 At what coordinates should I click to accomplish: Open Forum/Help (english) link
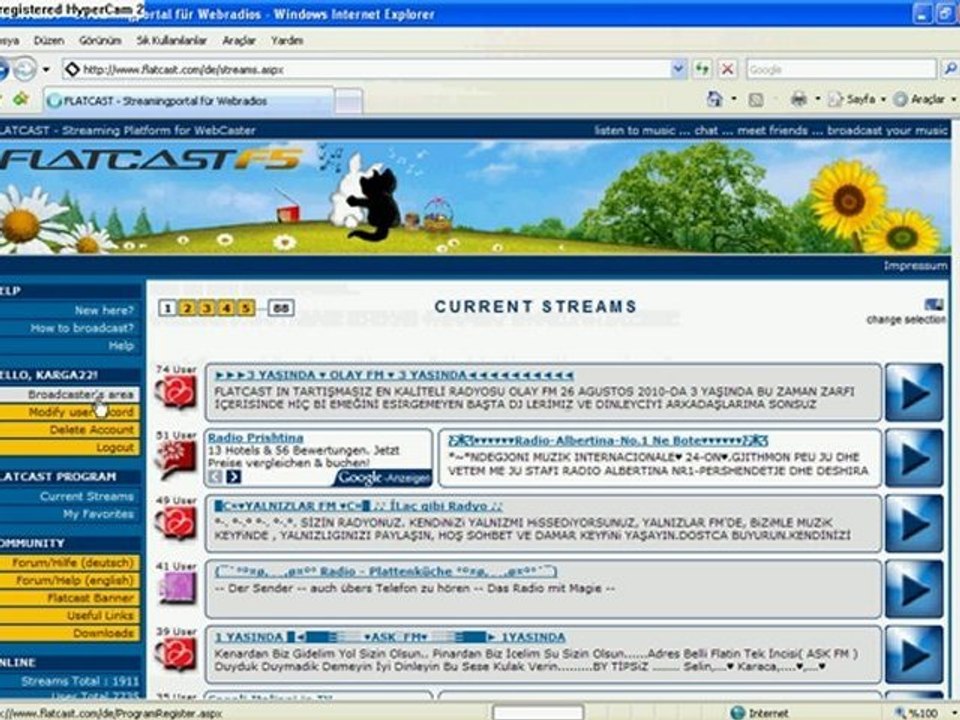pyautogui.click(x=70, y=580)
